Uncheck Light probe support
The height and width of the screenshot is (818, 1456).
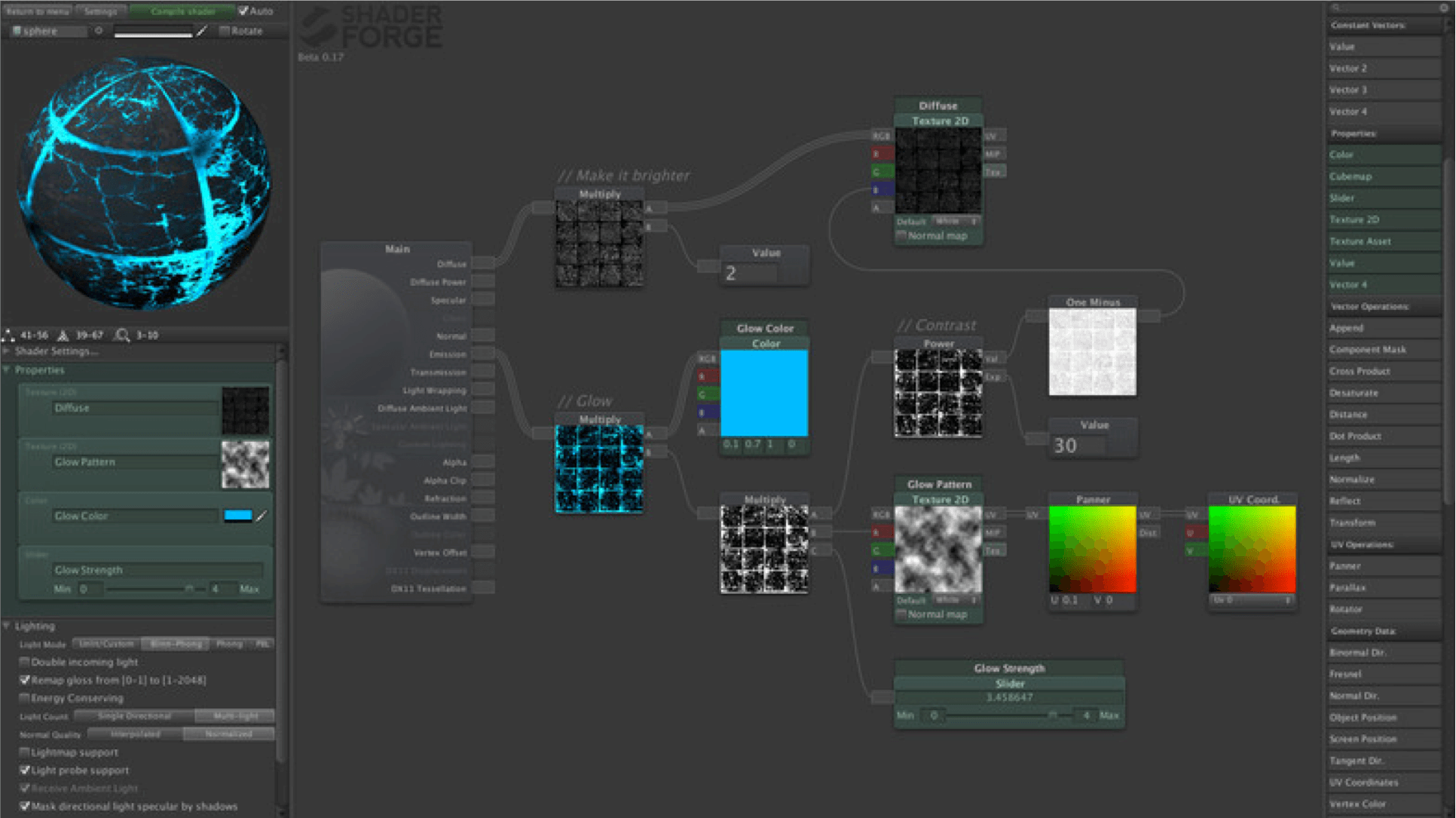pyautogui.click(x=25, y=770)
